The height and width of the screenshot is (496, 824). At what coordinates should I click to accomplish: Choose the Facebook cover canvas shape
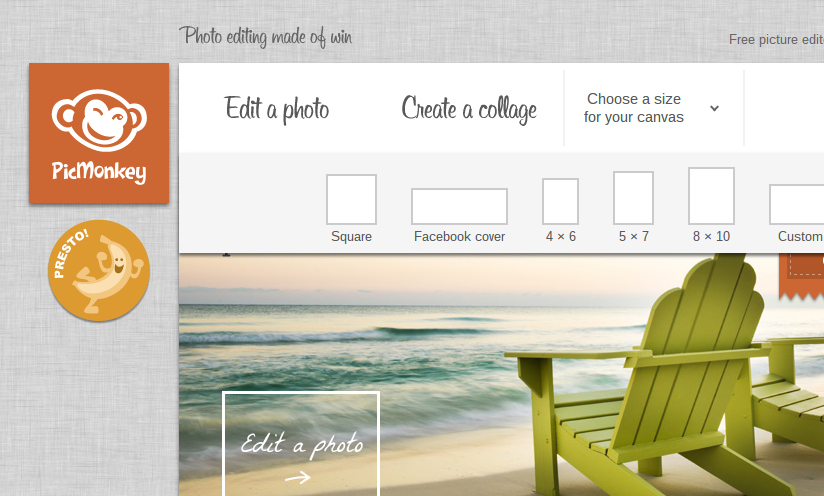pos(459,206)
